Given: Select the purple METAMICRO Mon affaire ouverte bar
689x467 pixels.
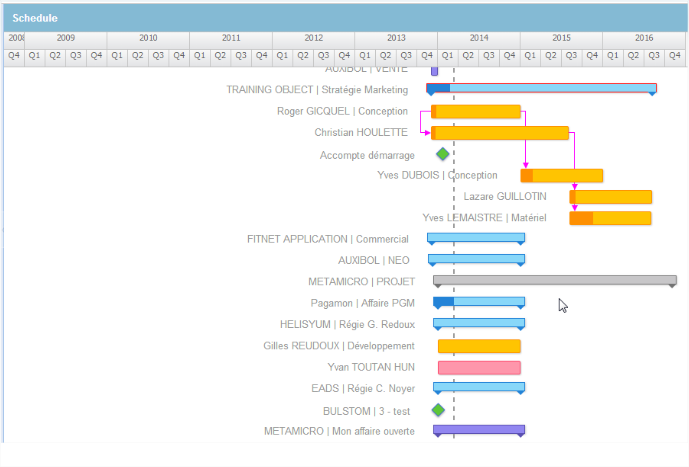Looking at the screenshot, I should [x=479, y=430].
